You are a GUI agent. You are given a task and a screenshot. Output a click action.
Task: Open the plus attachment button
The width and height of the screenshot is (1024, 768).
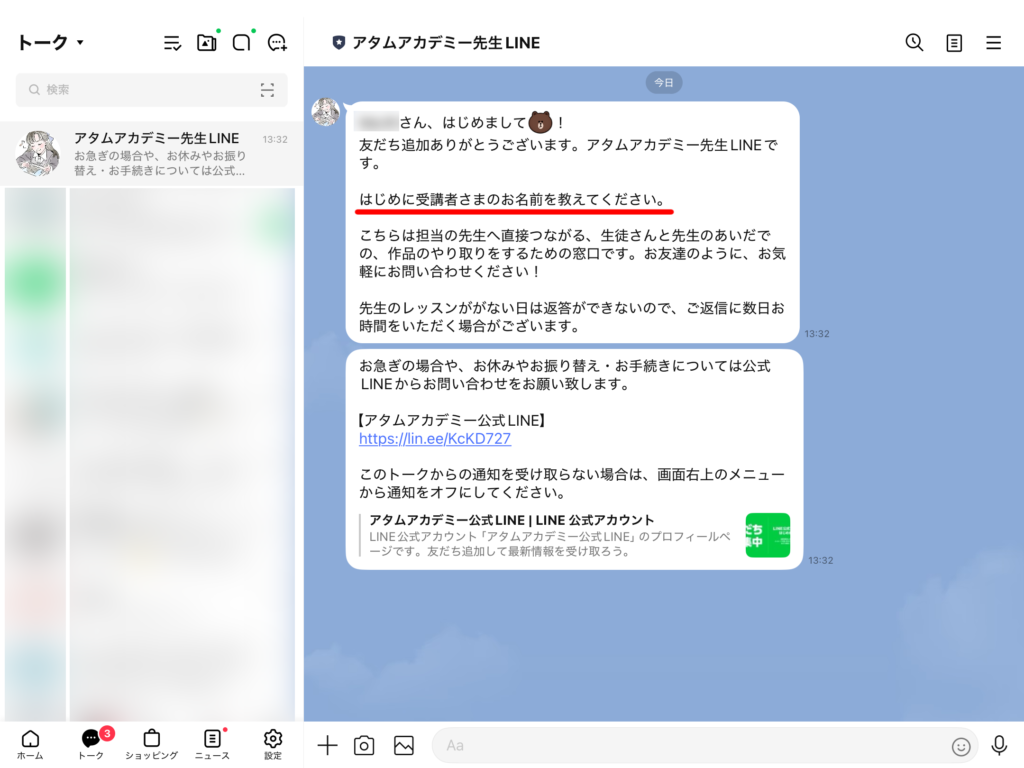tap(327, 745)
